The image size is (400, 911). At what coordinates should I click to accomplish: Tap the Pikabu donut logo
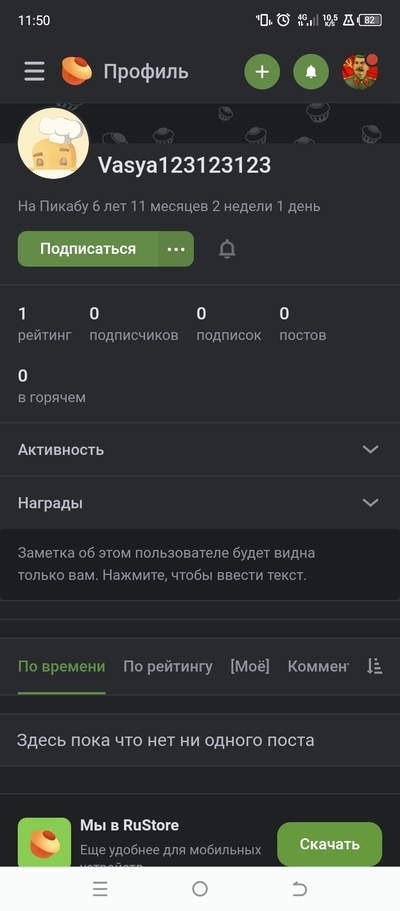tap(77, 71)
